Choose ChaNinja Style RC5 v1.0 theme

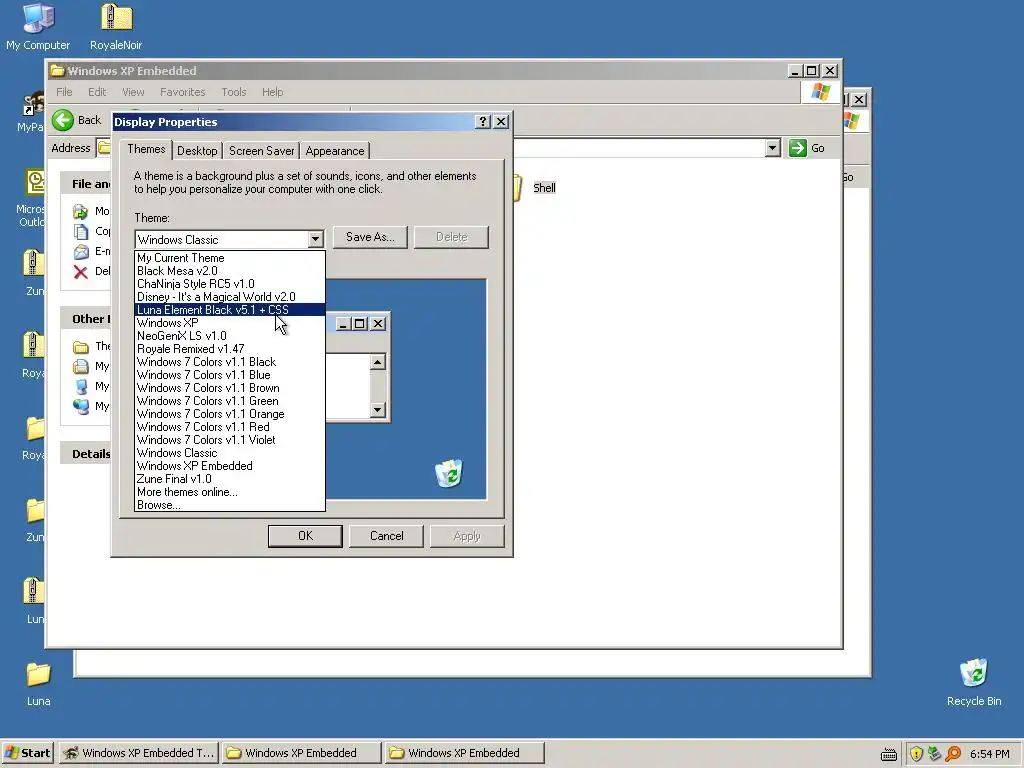point(230,284)
